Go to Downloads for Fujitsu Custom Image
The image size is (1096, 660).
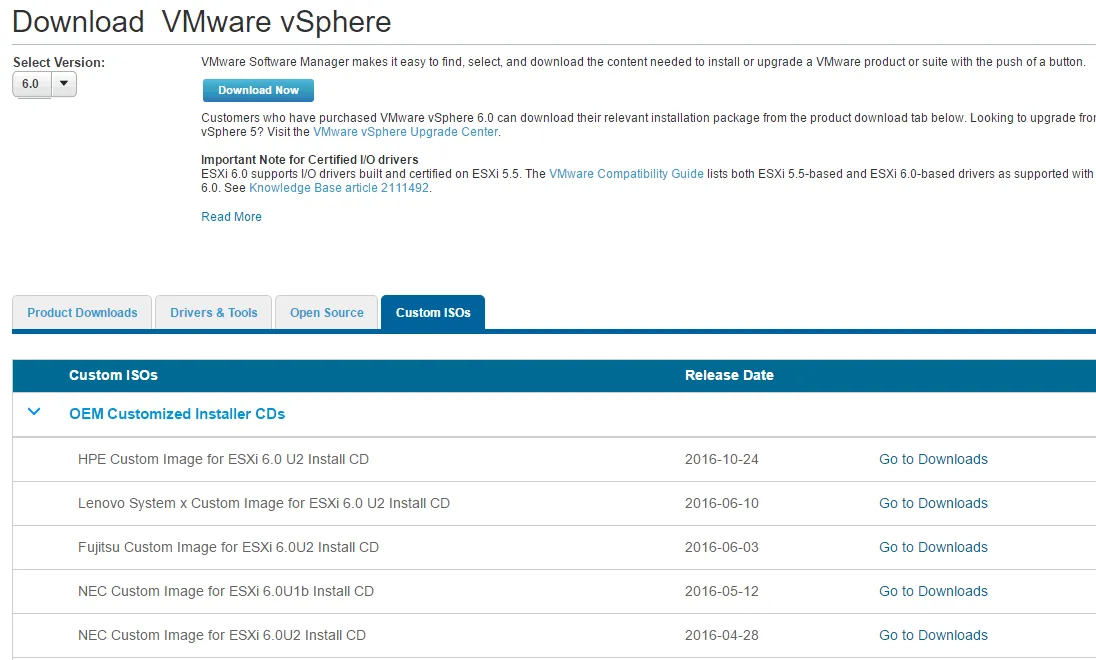[933, 548]
